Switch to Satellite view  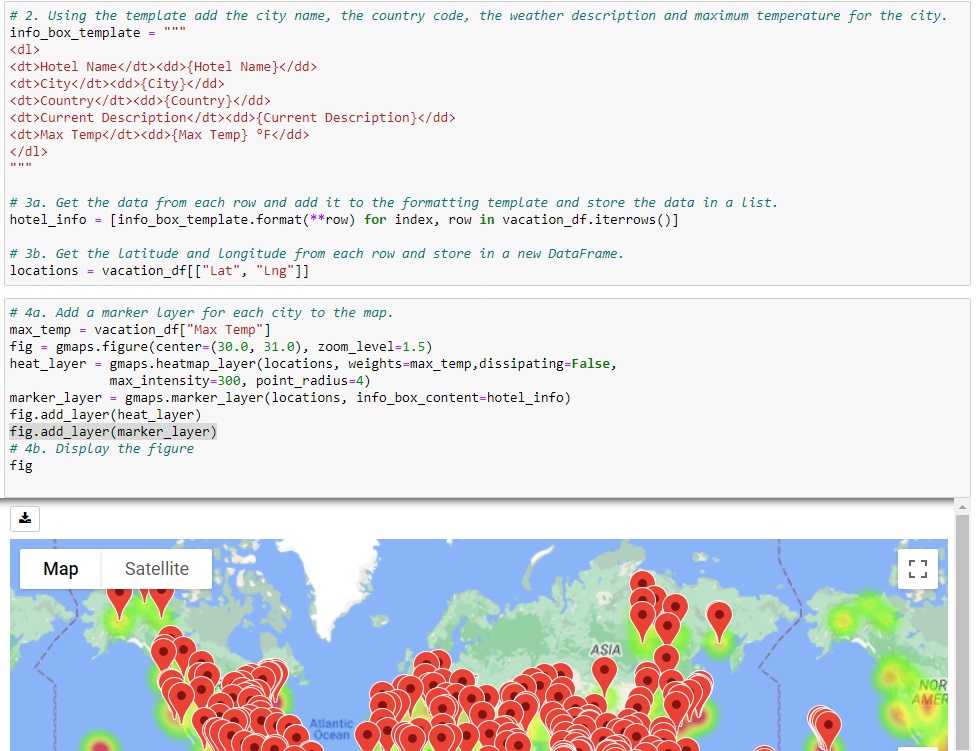tap(156, 568)
